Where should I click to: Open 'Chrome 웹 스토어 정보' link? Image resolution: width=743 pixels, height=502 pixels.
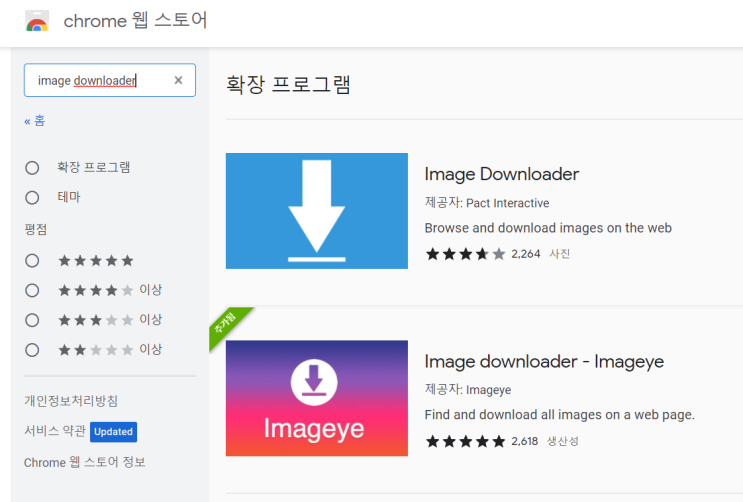[x=85, y=462]
